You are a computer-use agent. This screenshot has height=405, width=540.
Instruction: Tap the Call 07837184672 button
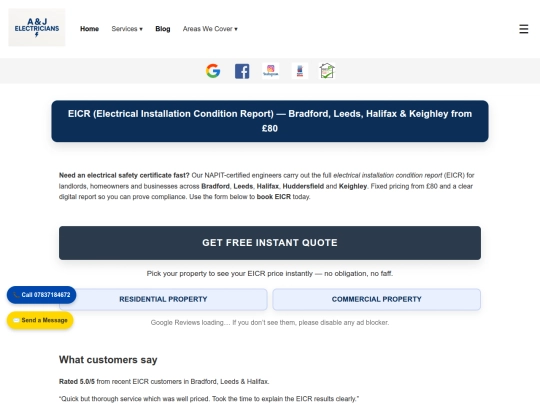tap(41, 295)
